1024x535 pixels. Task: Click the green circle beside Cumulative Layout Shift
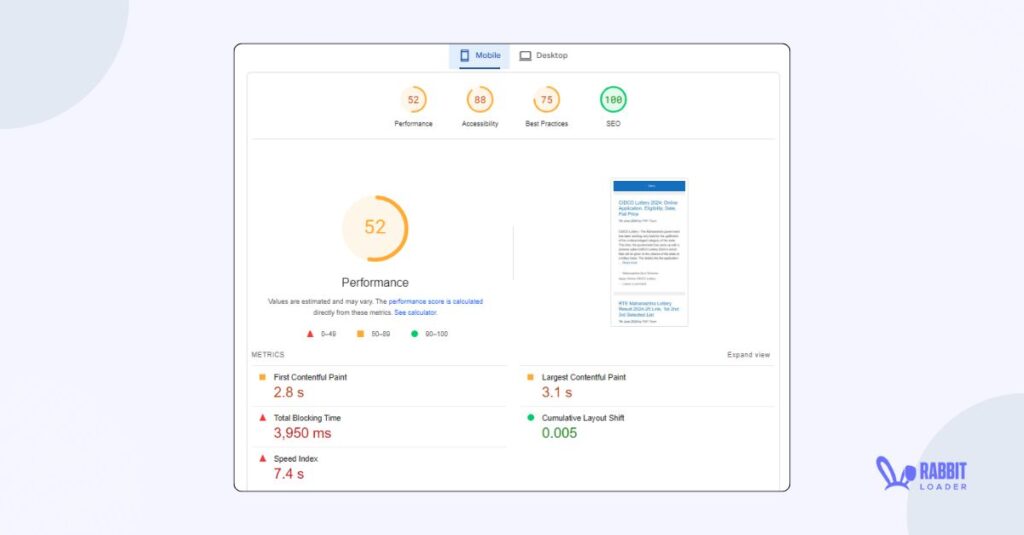[530, 417]
